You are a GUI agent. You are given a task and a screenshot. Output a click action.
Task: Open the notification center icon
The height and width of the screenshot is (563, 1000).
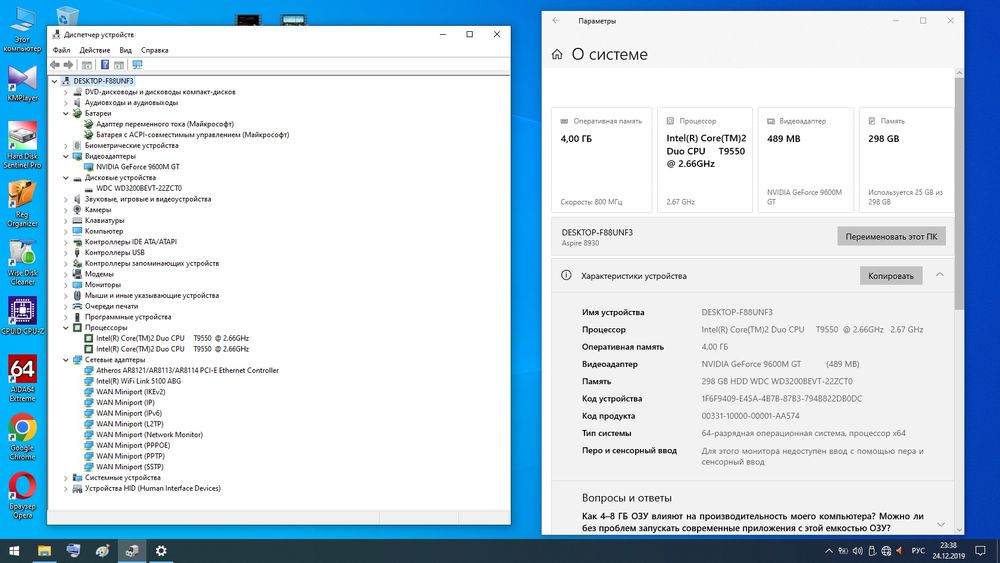tap(980, 551)
